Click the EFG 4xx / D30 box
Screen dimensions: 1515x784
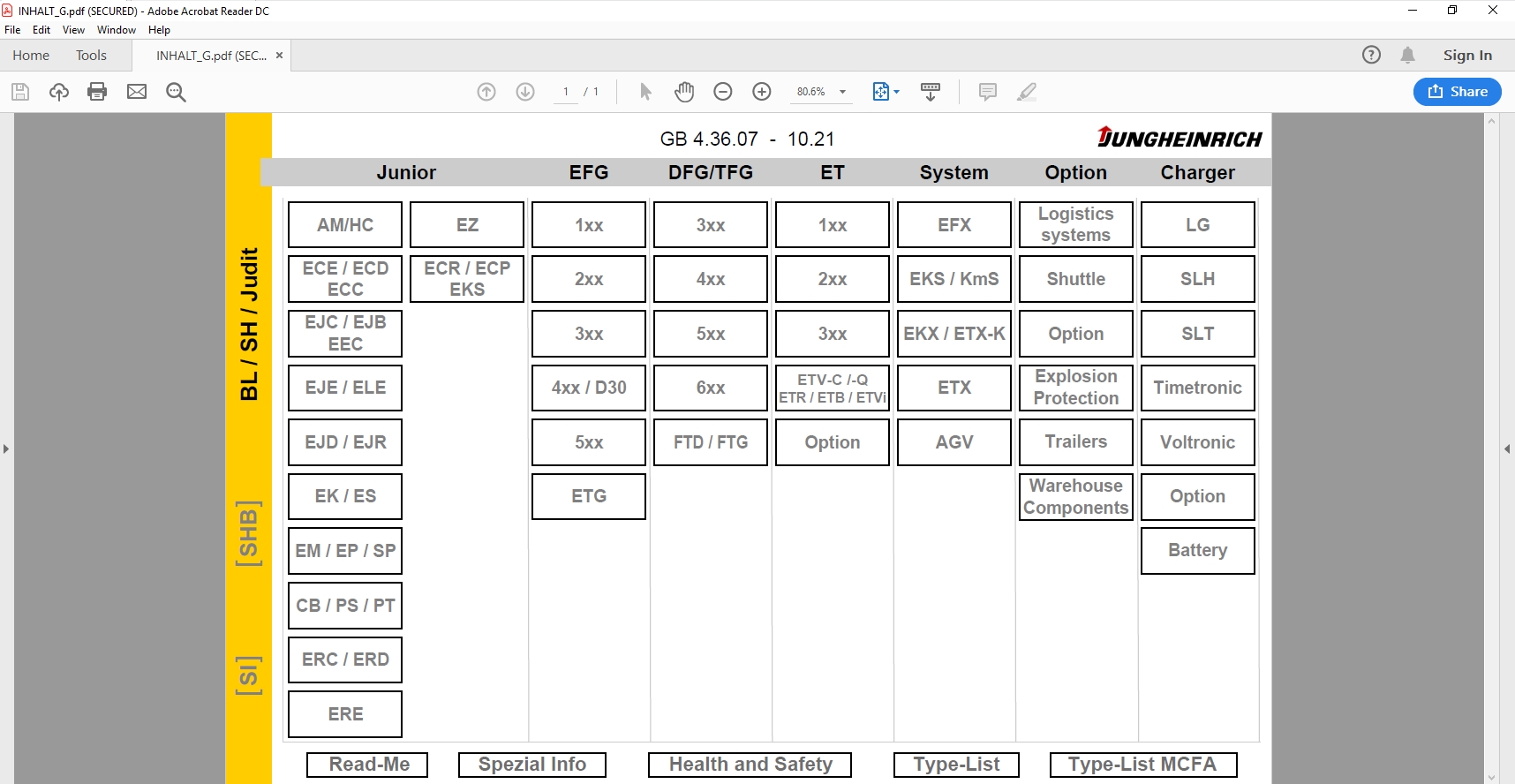coord(589,388)
